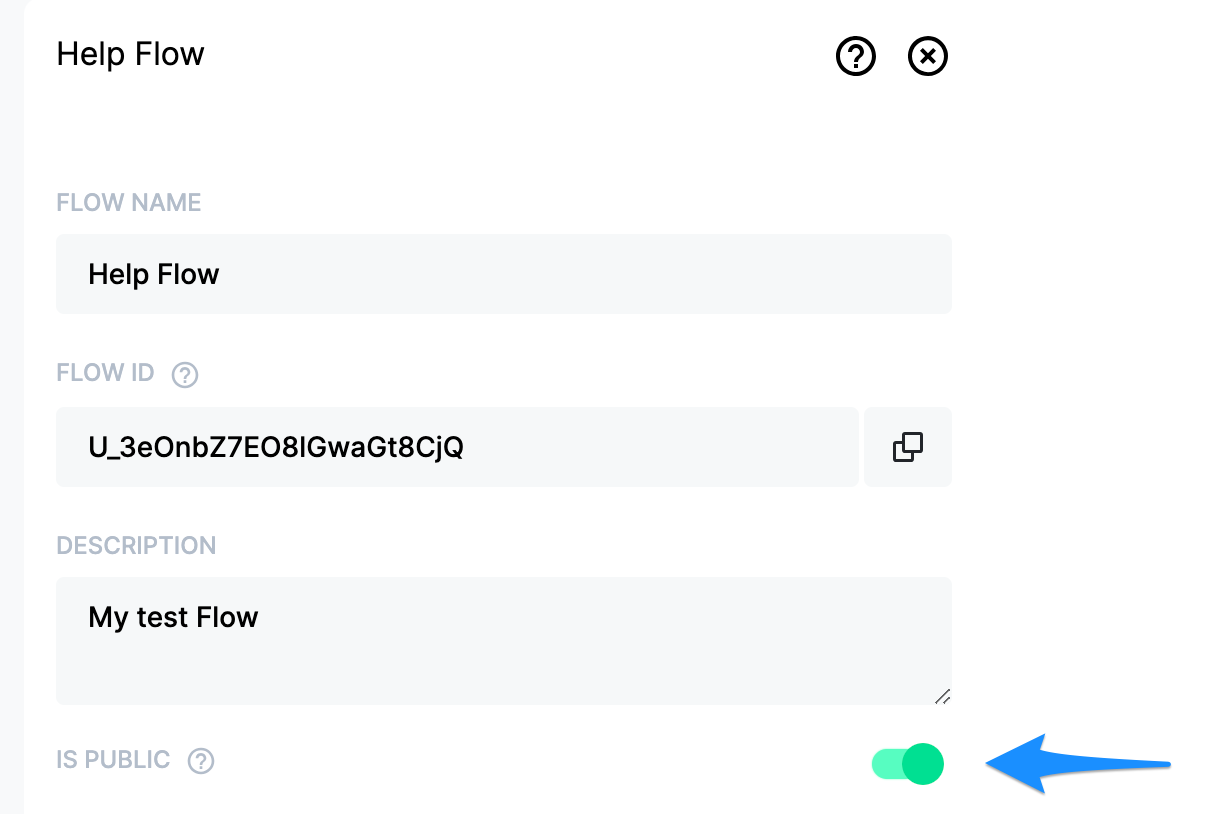The height and width of the screenshot is (814, 1212).
Task: Click the 'Help Flow' panel title
Action: point(131,54)
